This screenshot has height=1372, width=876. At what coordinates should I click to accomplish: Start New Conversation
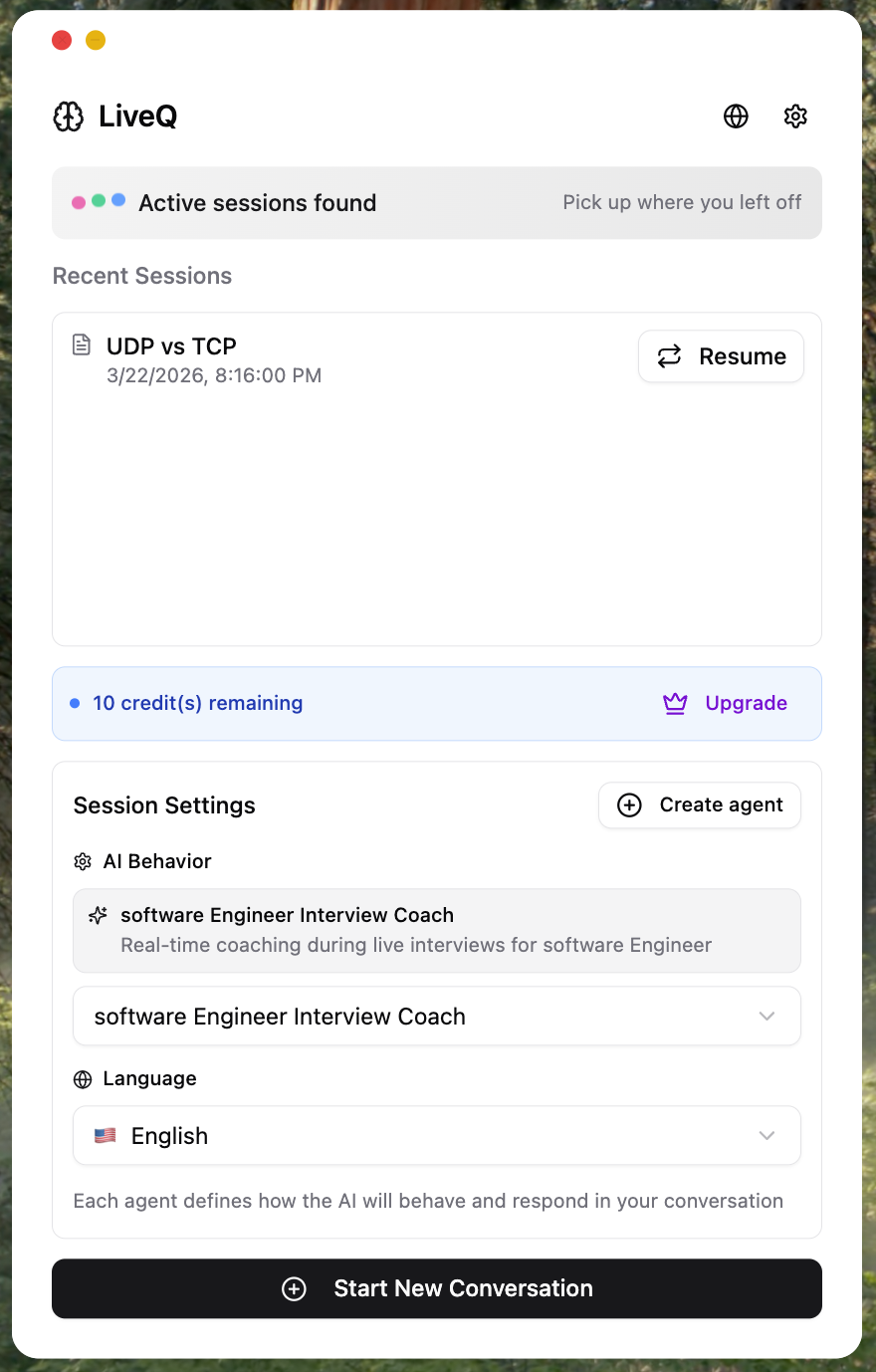pos(436,1288)
